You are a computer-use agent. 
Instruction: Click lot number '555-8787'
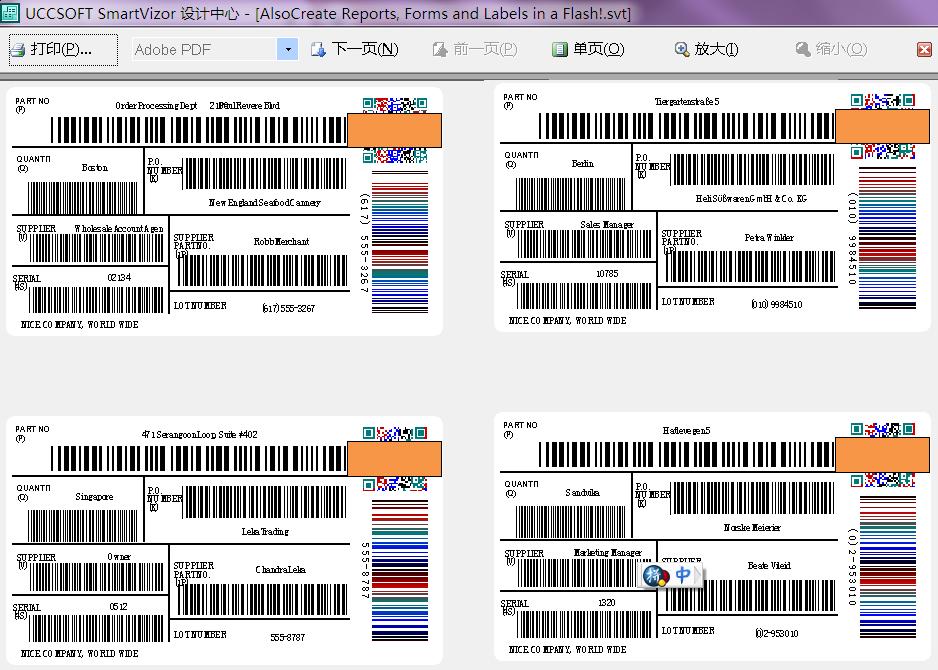288,637
